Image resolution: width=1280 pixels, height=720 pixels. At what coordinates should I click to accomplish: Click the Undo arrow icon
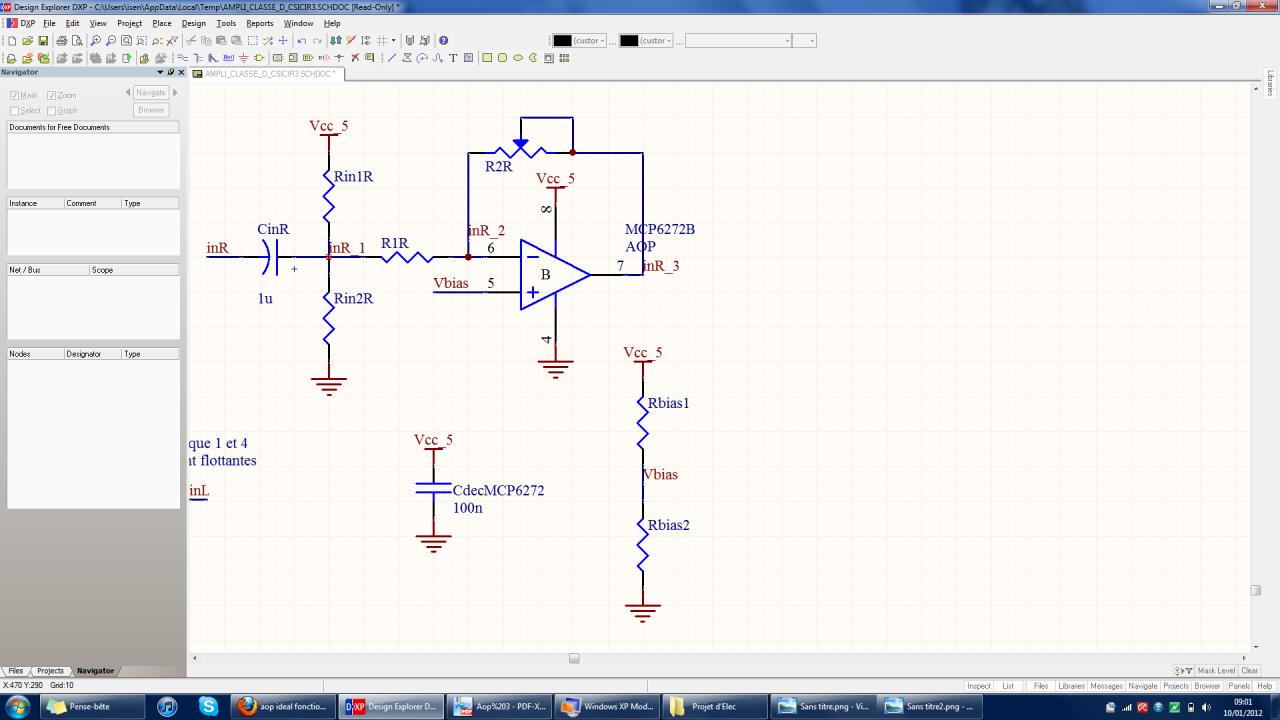(x=302, y=41)
